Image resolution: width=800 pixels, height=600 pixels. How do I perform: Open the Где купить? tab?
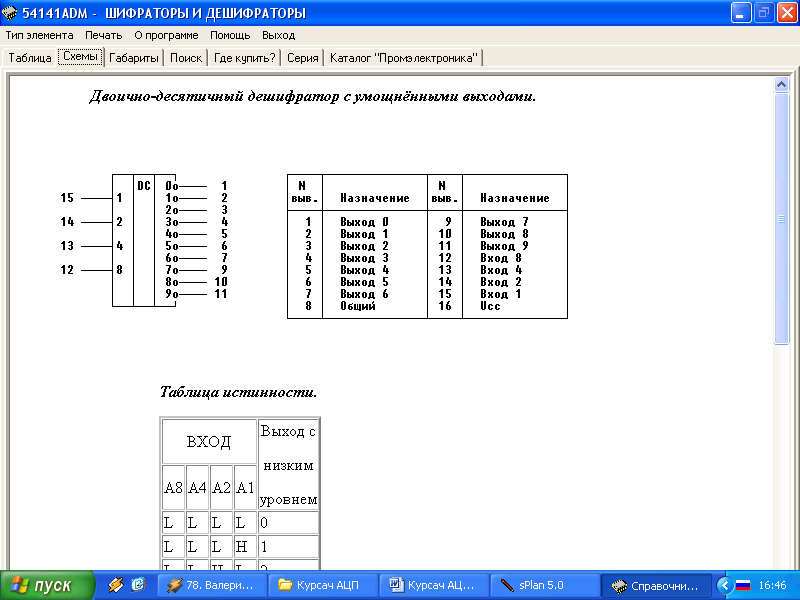click(244, 58)
